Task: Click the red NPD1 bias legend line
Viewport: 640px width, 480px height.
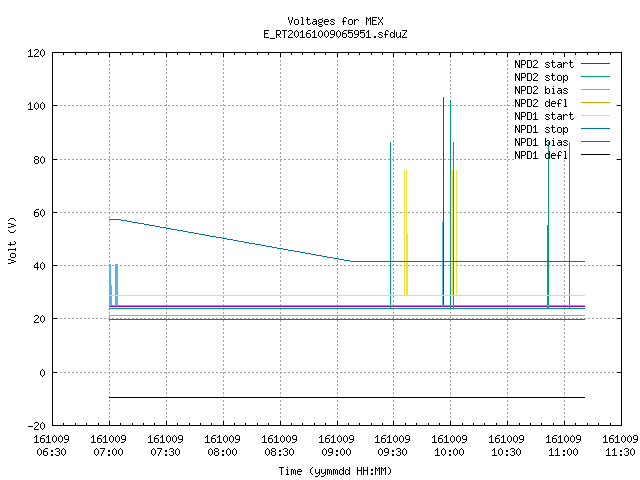Action: [595, 142]
